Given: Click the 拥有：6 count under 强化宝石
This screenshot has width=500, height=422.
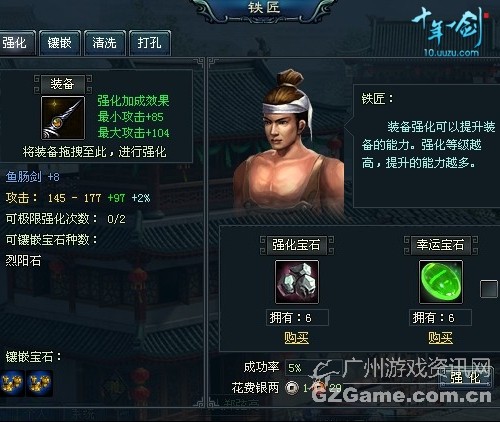Looking at the screenshot, I should (x=297, y=318).
